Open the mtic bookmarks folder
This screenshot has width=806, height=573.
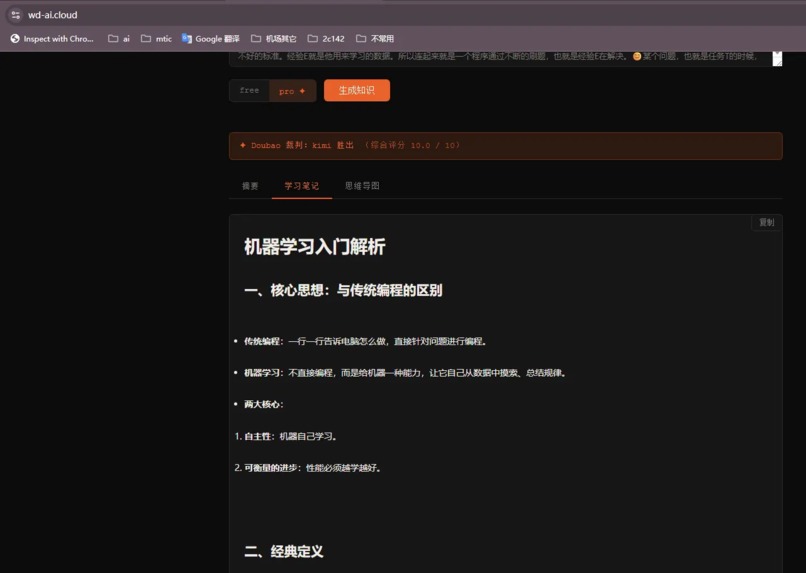(x=157, y=39)
